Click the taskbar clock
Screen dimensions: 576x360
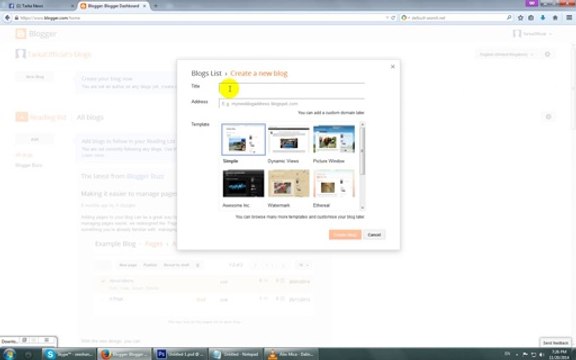(559, 354)
